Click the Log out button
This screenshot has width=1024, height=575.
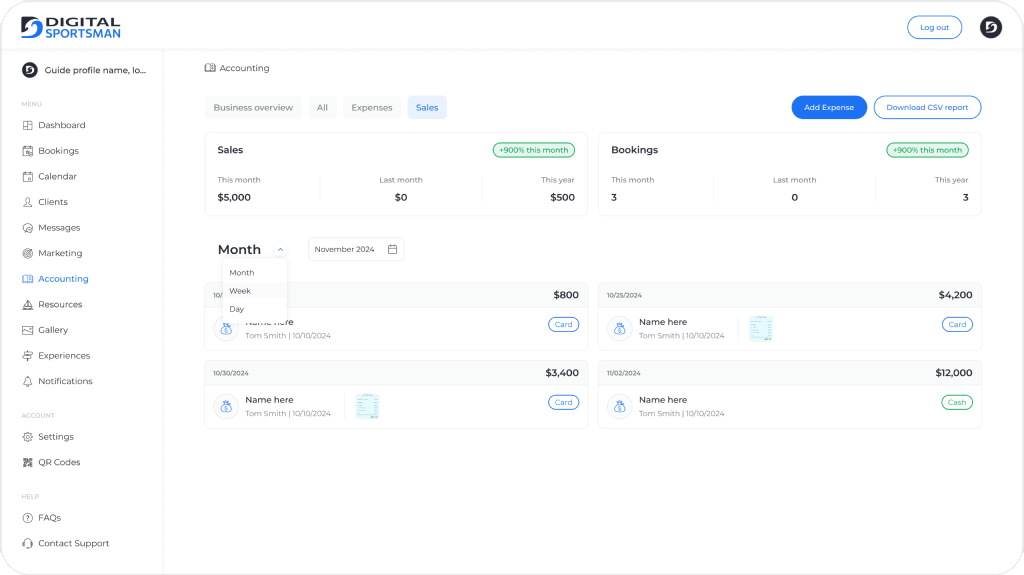tap(934, 27)
